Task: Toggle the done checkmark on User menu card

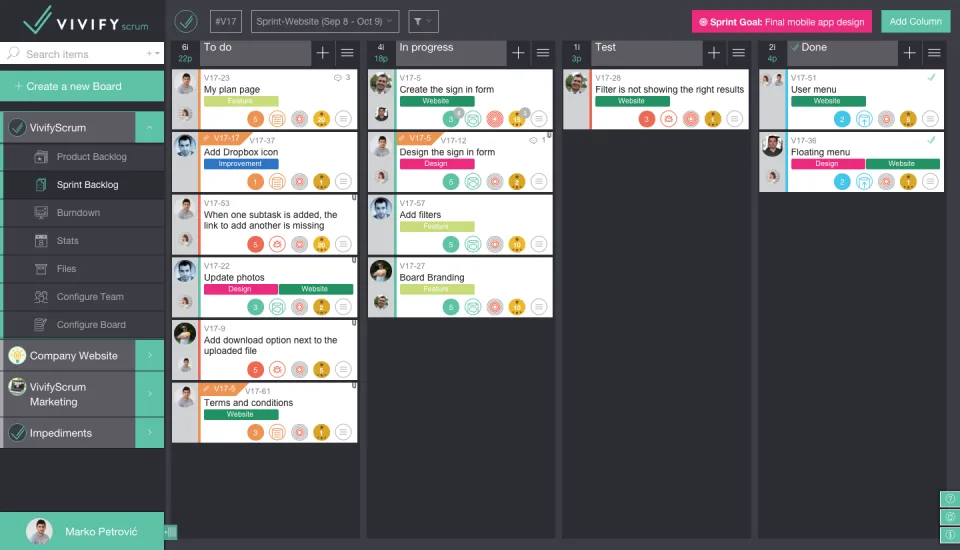Action: tap(931, 77)
